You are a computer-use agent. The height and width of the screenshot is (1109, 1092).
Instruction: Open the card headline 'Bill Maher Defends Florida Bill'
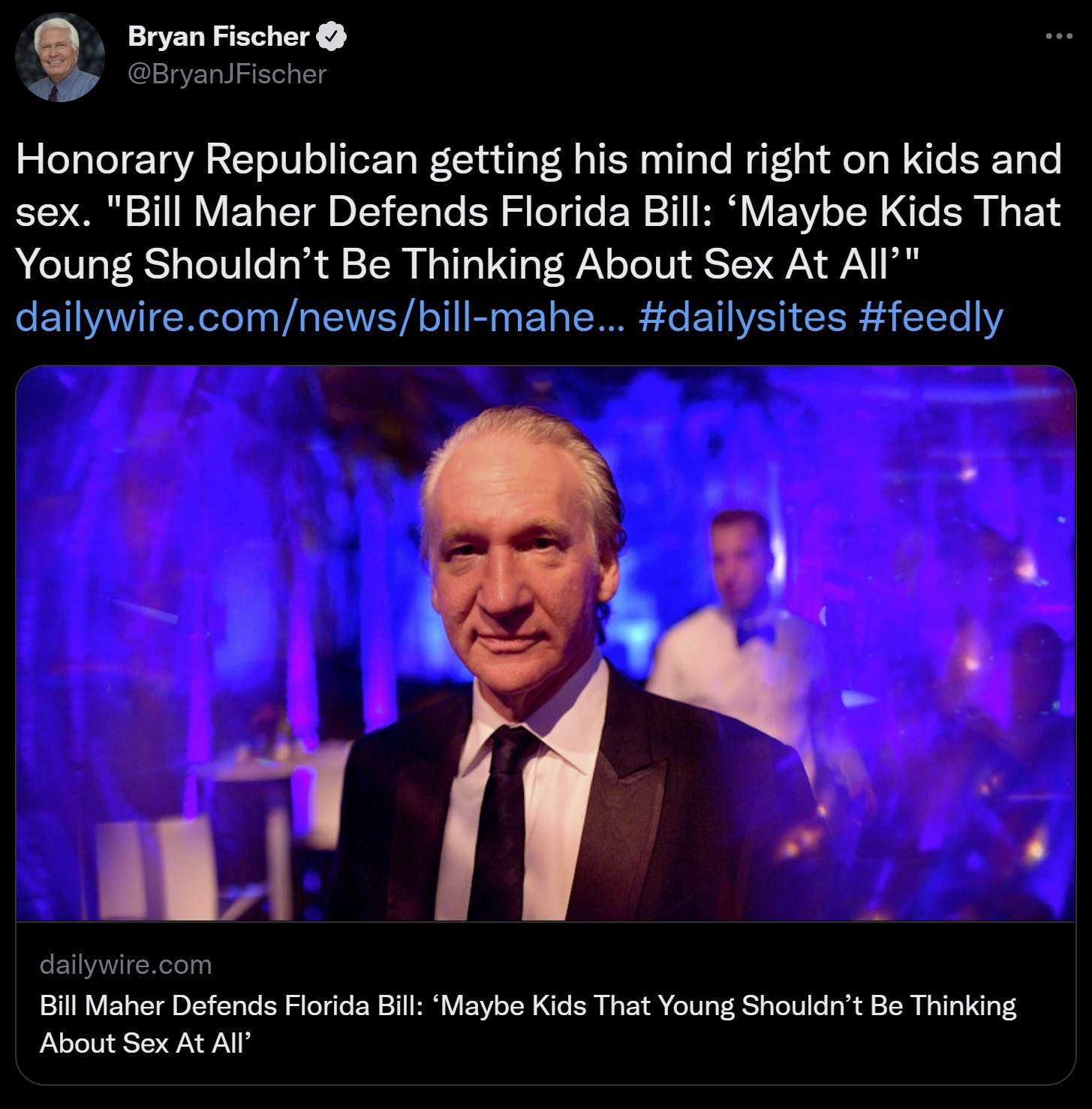coord(227,1005)
